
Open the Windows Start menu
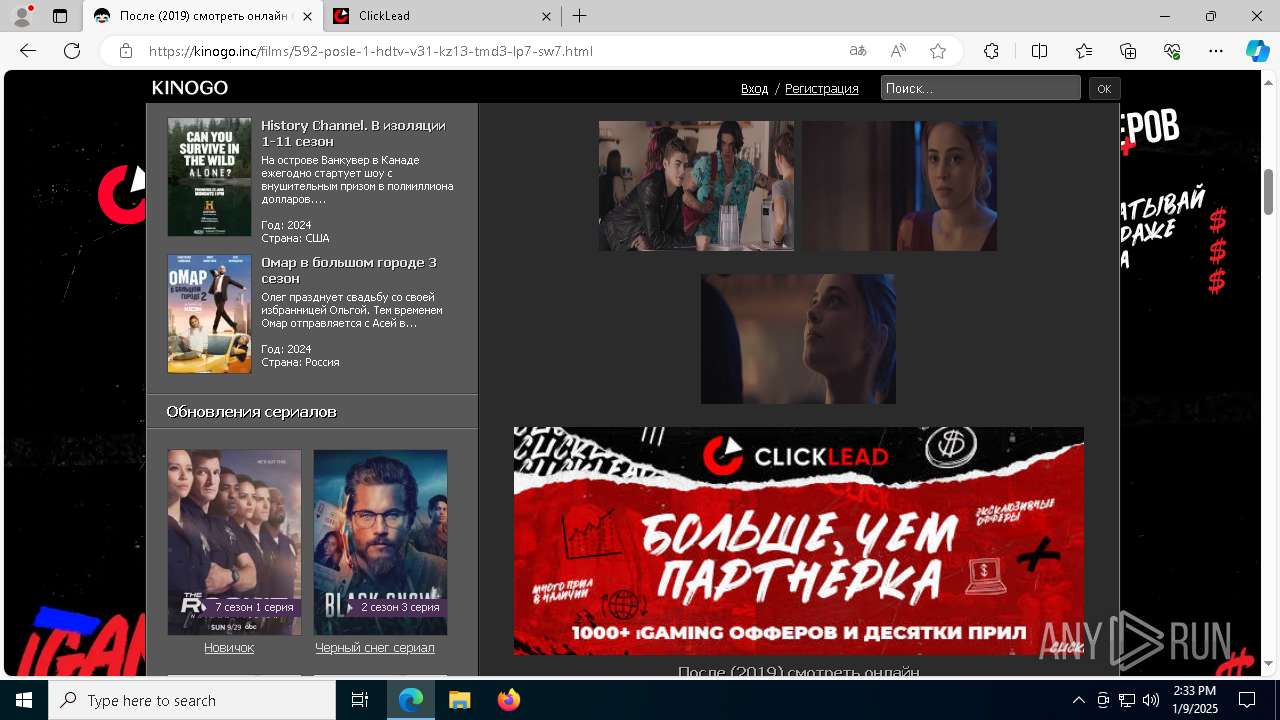click(x=24, y=700)
